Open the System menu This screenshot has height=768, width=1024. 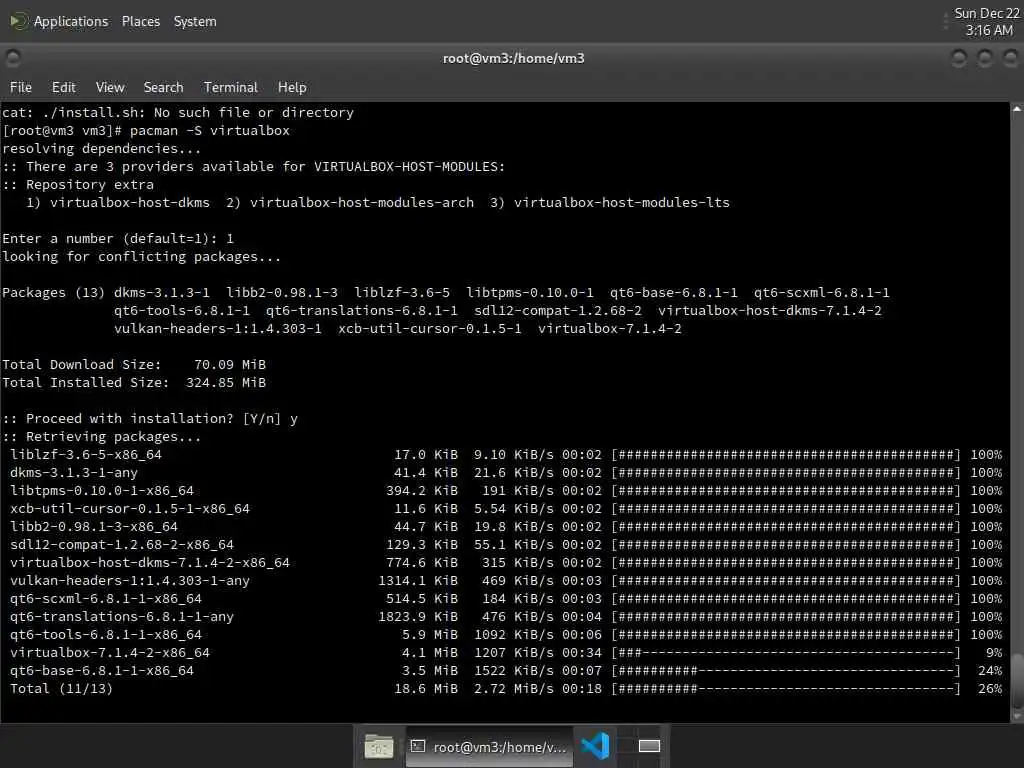tap(195, 22)
